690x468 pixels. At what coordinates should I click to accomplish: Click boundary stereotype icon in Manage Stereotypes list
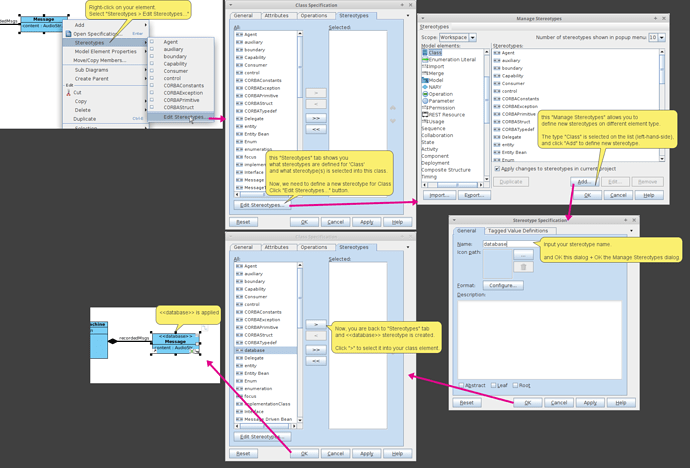(x=497, y=68)
